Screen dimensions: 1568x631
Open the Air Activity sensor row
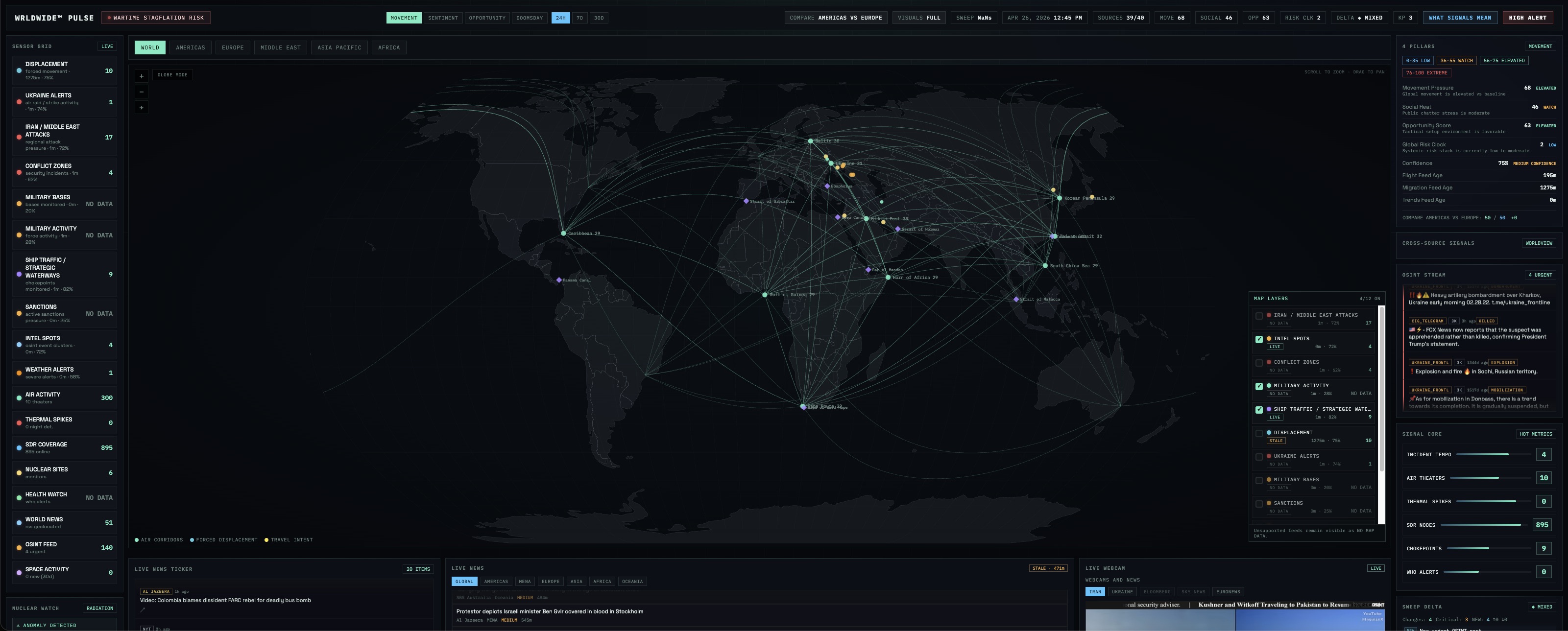click(65, 398)
